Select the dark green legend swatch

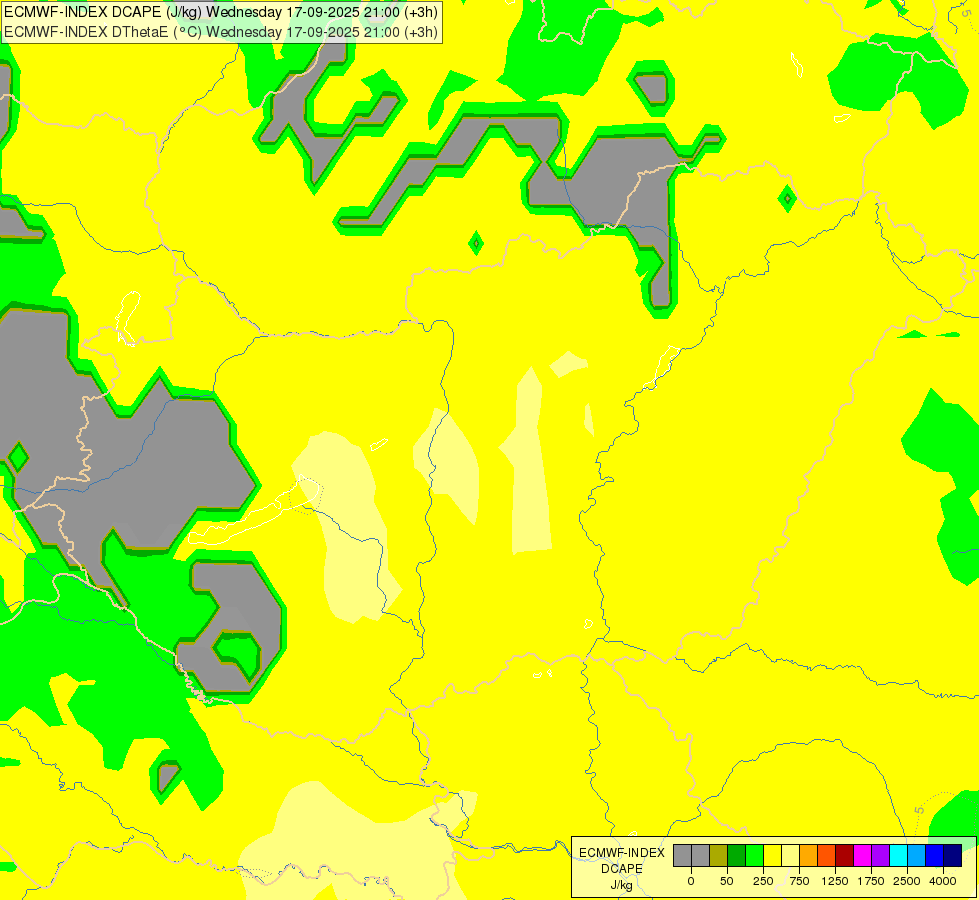click(x=736, y=855)
